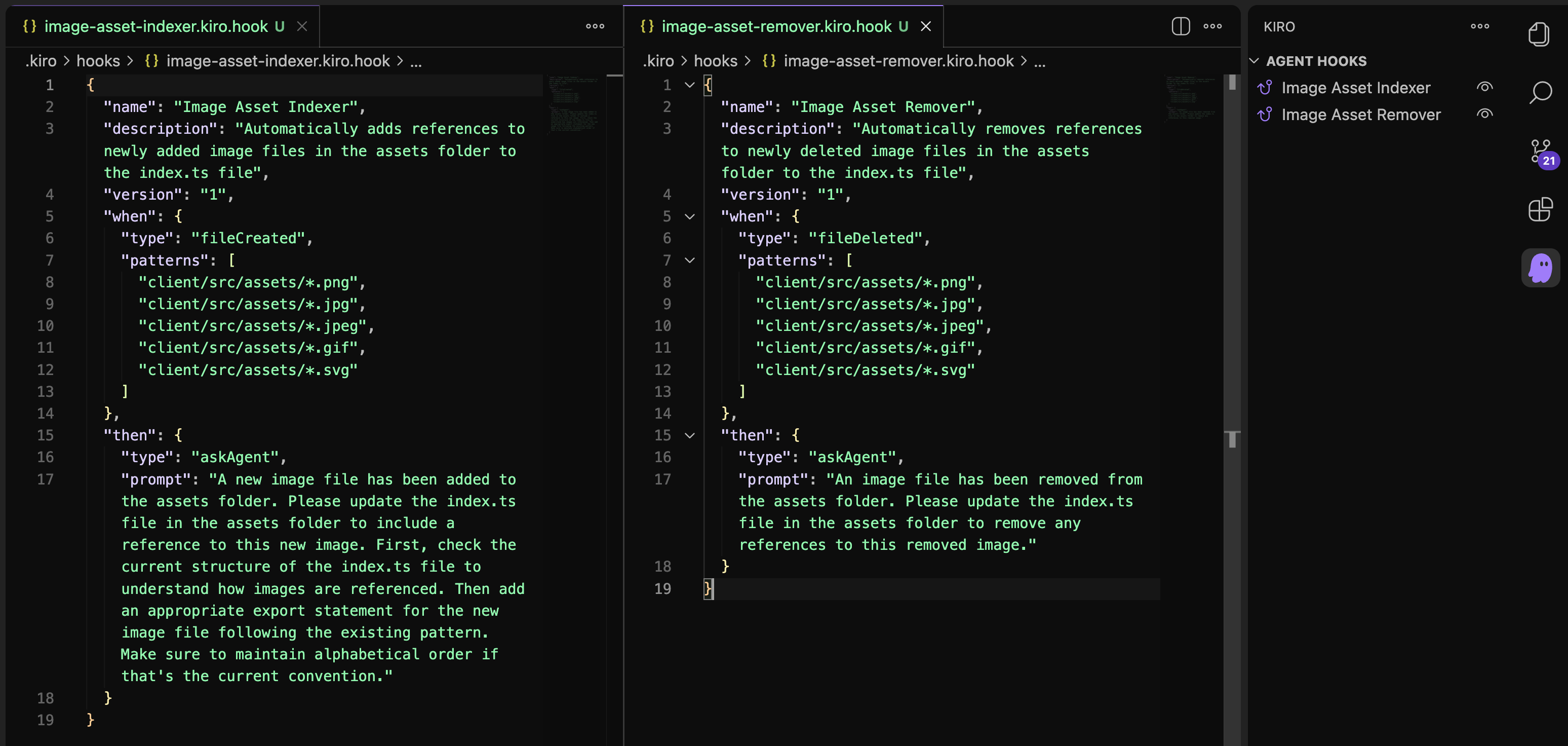Open more actions for left editor group
Screen dimensions: 1568x746
coord(595,26)
